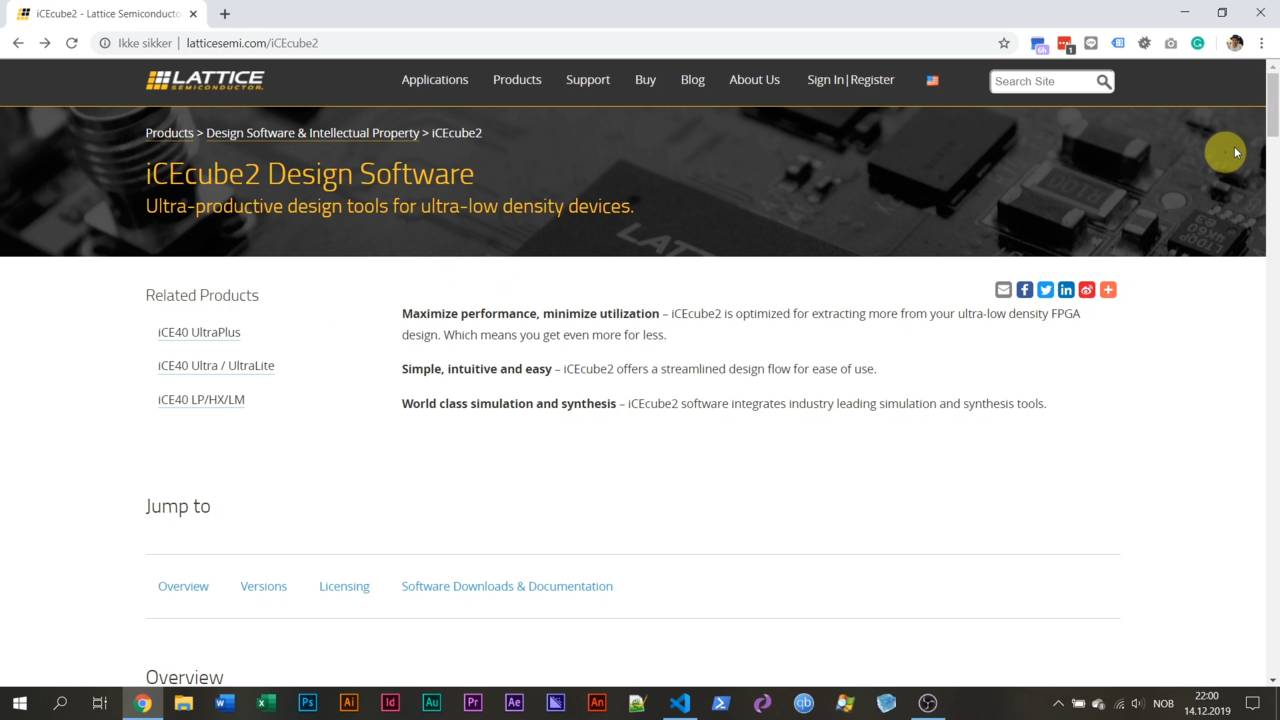
Task: Open the Products menu in site navigation
Action: 517,80
